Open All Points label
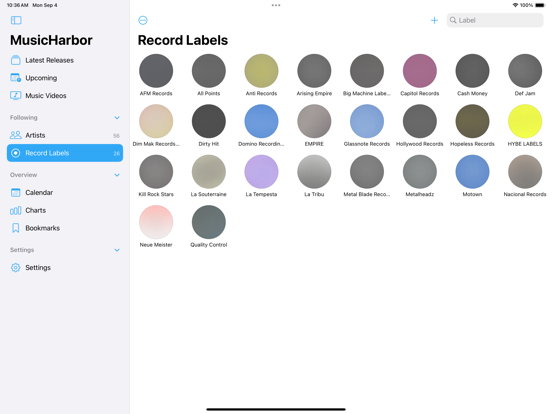Viewport: 552px width, 414px height. point(209,71)
